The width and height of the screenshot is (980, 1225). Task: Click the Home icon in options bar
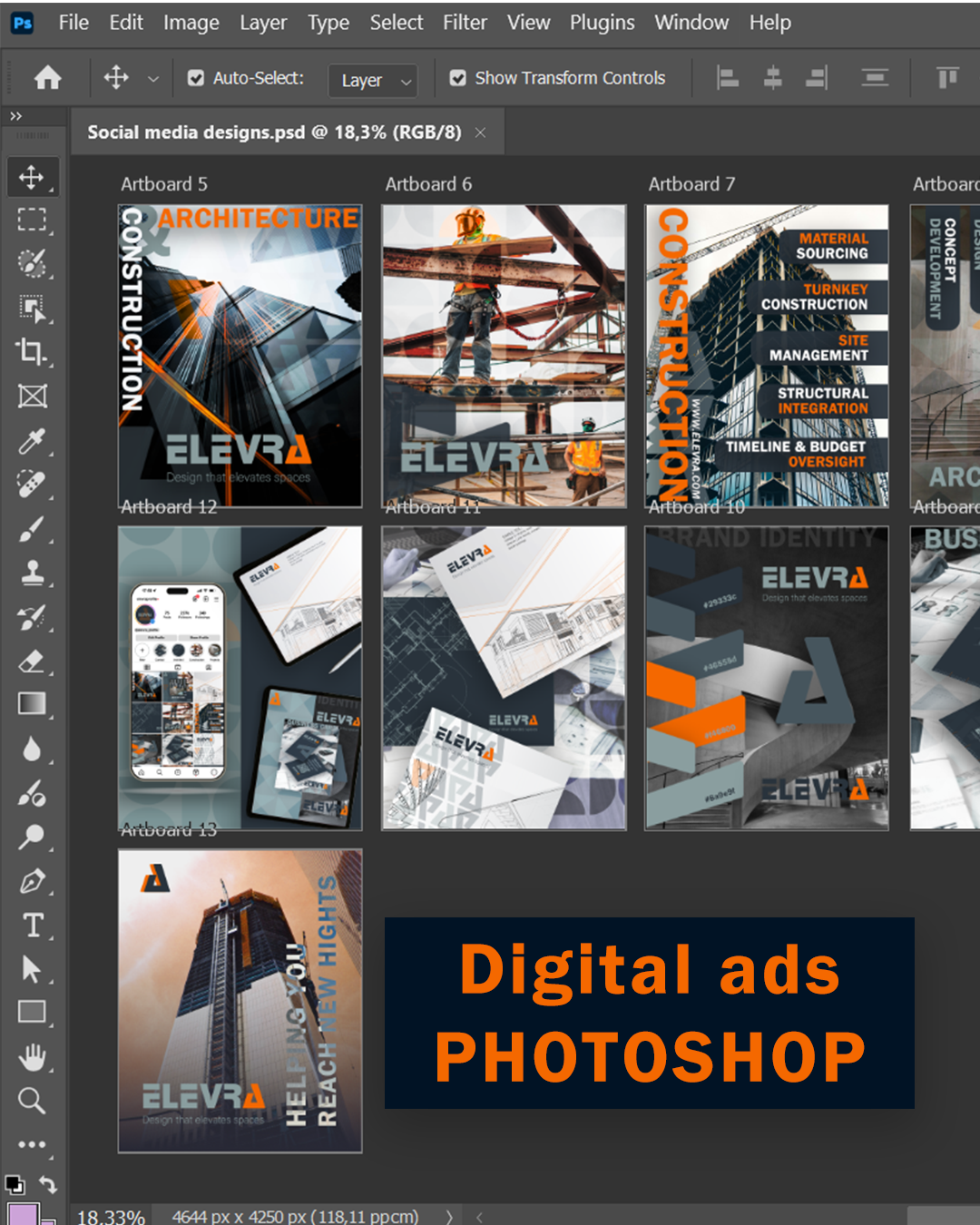pyautogui.click(x=48, y=78)
